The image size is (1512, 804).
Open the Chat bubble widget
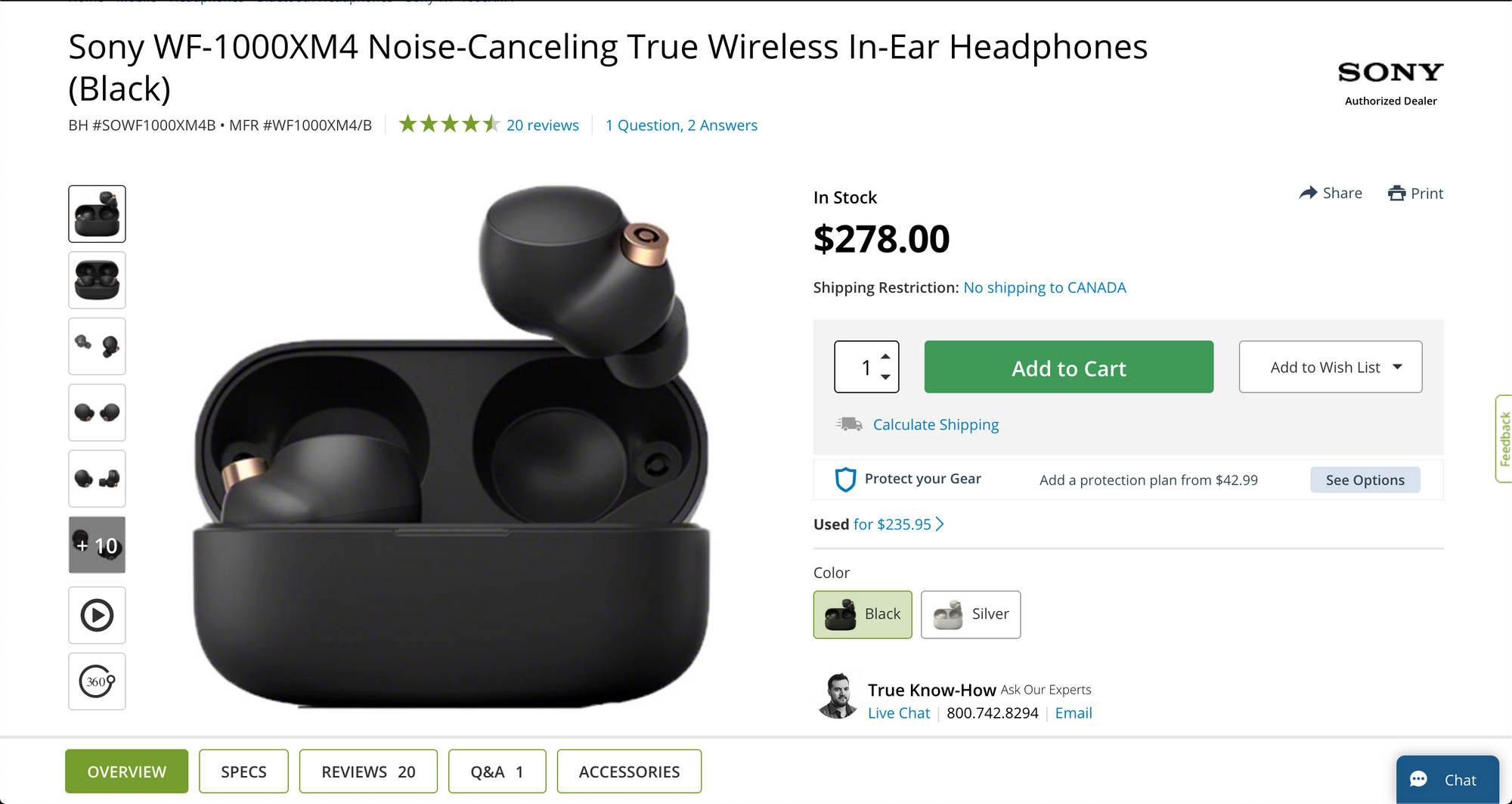tap(1447, 780)
